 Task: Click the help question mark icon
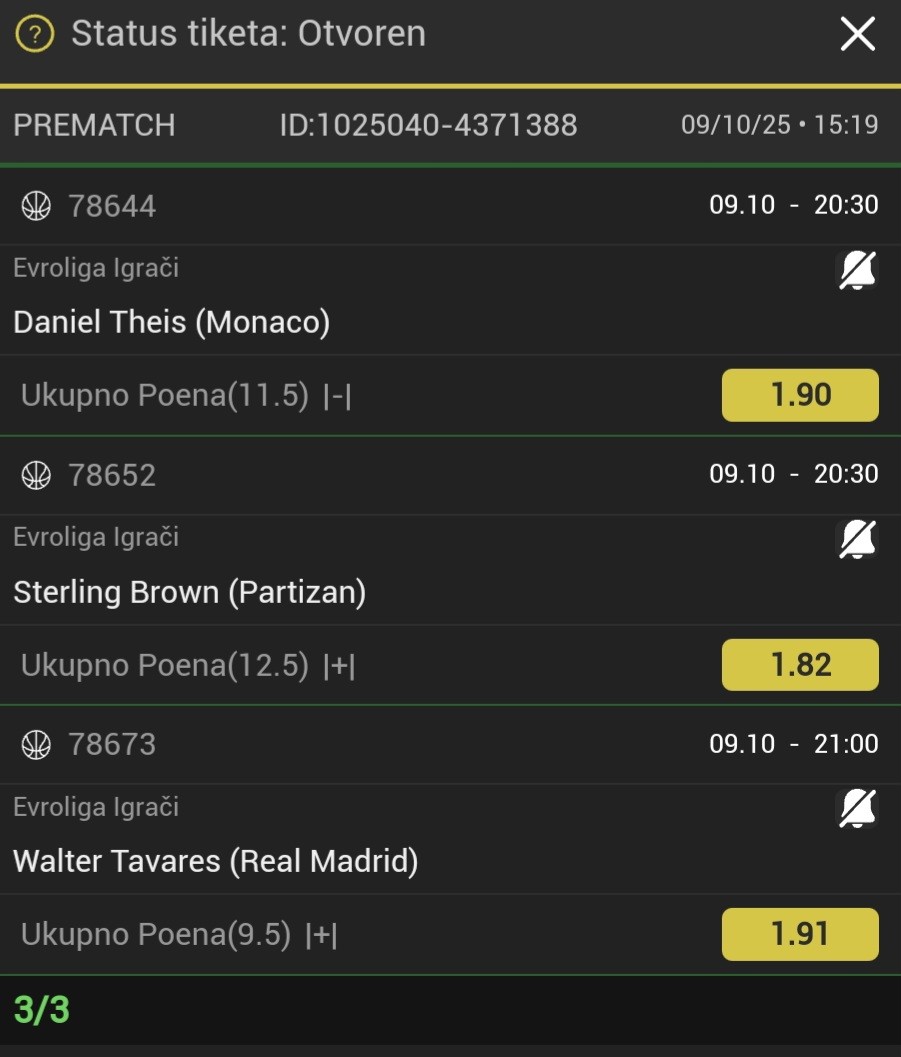(35, 35)
